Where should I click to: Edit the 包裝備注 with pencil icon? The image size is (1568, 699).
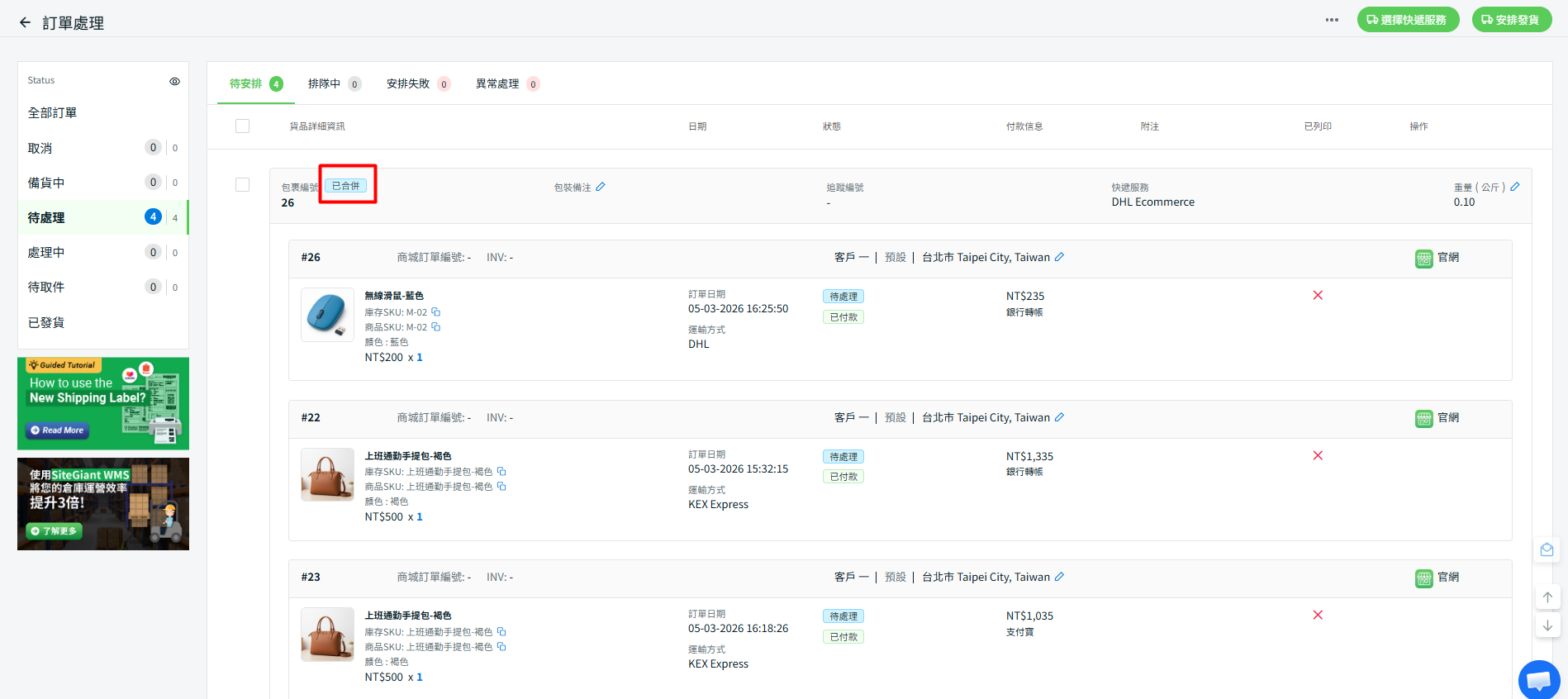(x=601, y=187)
